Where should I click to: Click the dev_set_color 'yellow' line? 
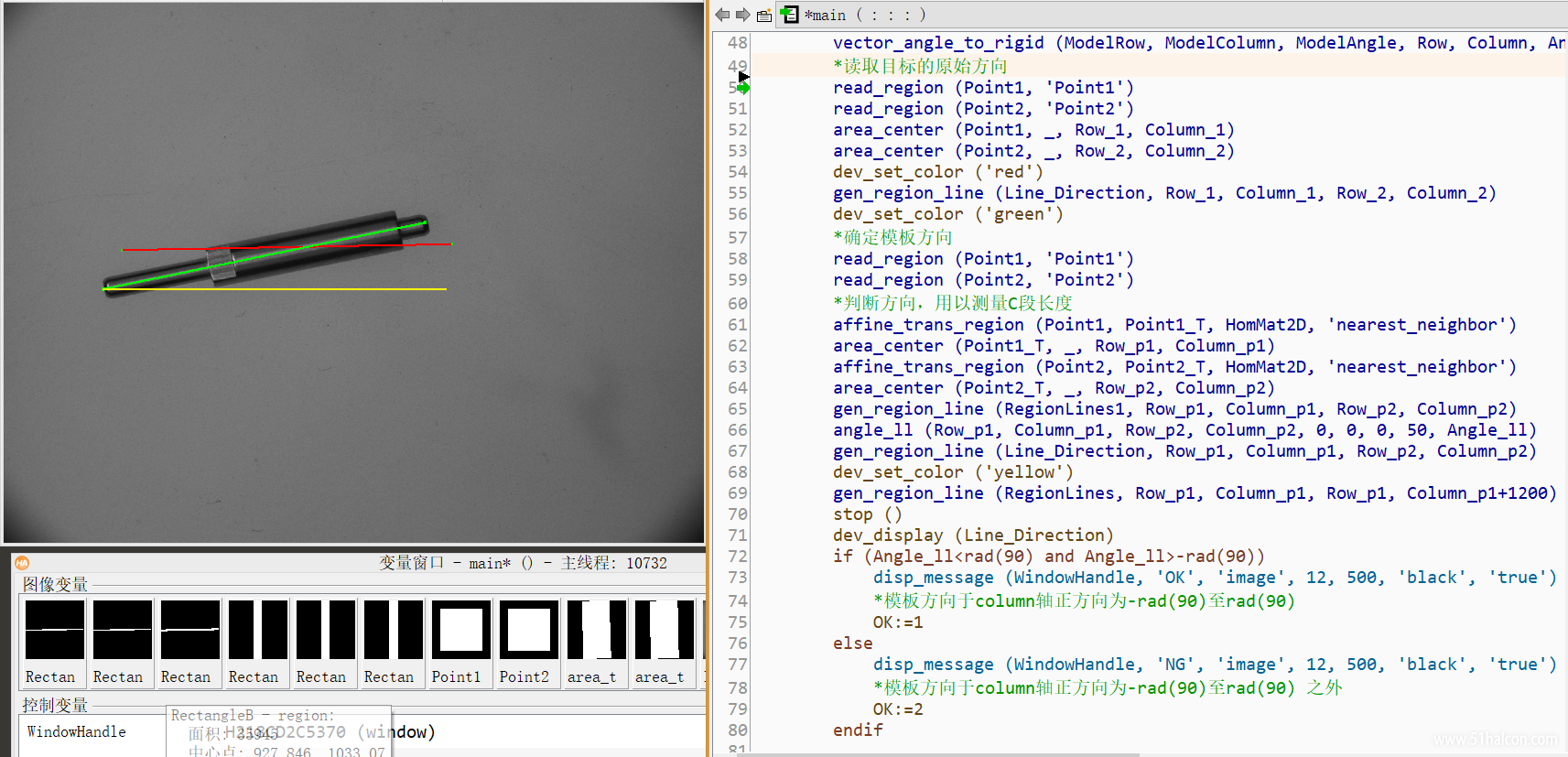(953, 472)
